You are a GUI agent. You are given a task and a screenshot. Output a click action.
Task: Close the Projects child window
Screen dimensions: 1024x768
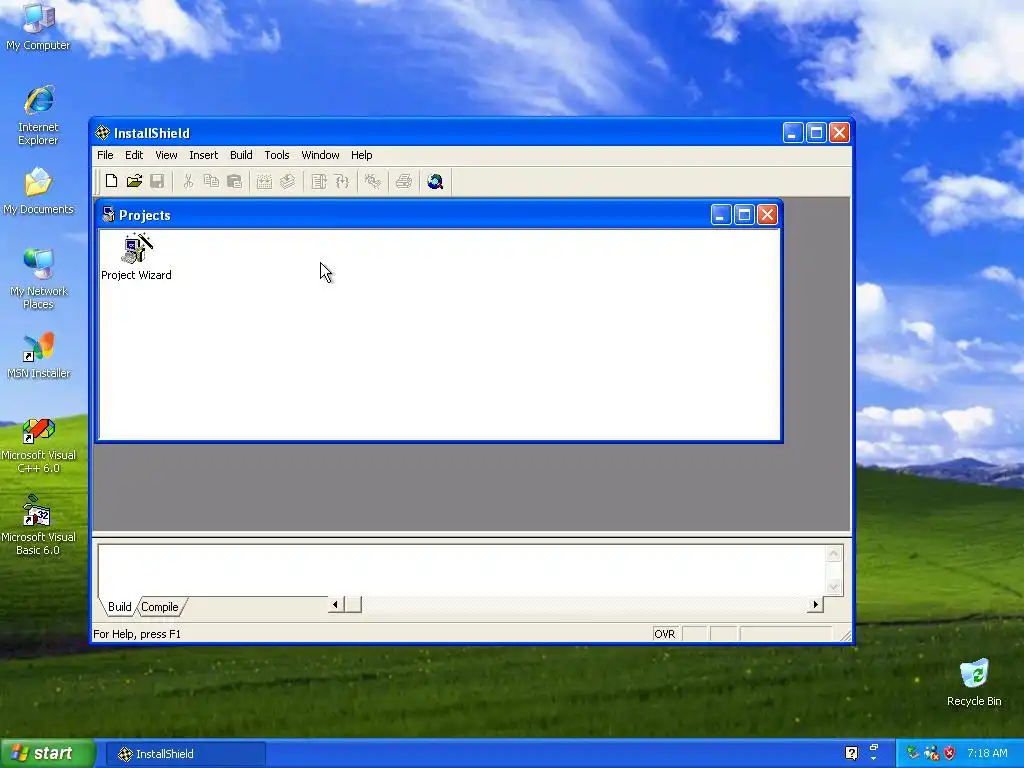tap(767, 215)
